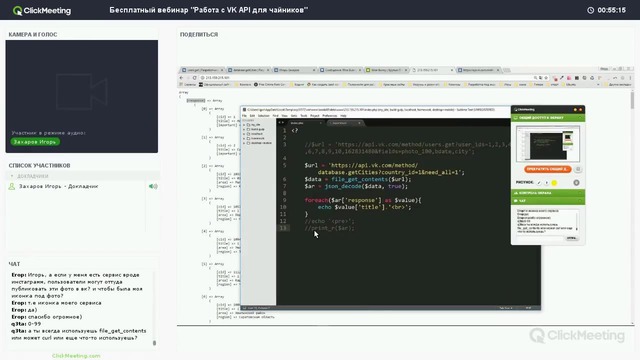Open the Find menu in Sublime Text

coord(276,116)
